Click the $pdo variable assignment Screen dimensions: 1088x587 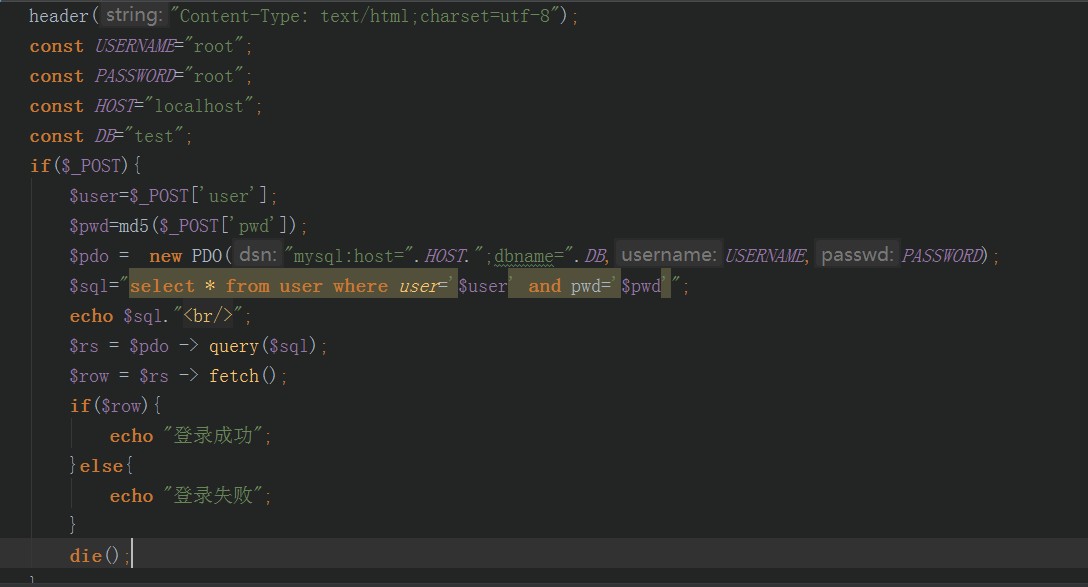coord(89,256)
